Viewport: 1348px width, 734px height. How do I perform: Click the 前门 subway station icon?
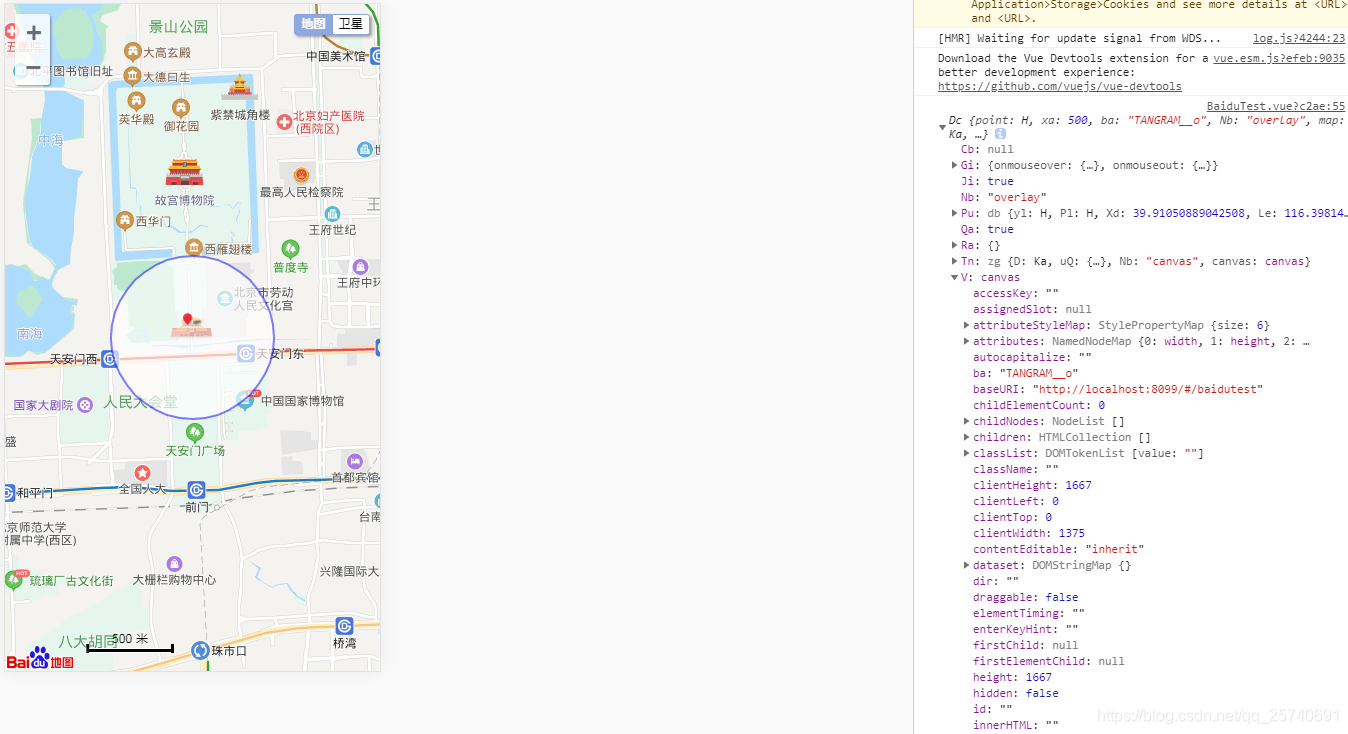click(x=196, y=490)
